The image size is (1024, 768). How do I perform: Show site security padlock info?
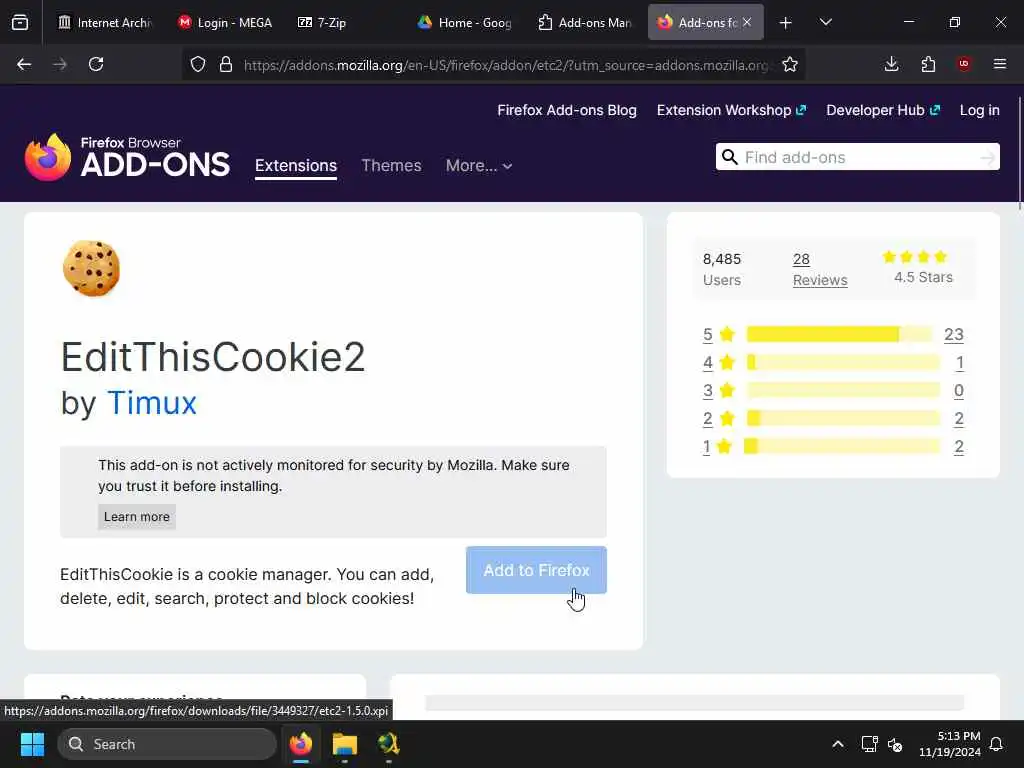[x=226, y=64]
